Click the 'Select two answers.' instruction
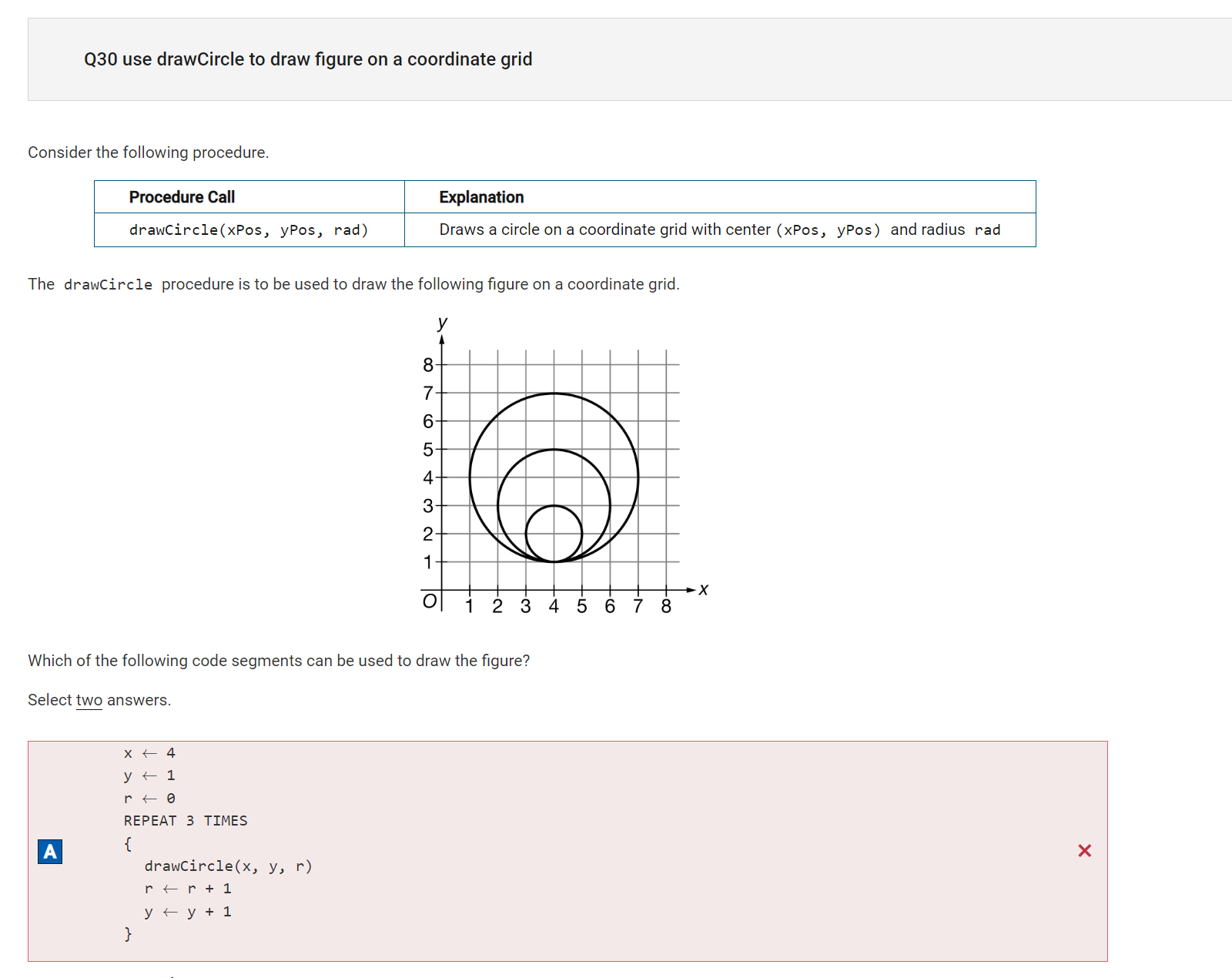Viewport: 1232px width, 978px height. 99,700
